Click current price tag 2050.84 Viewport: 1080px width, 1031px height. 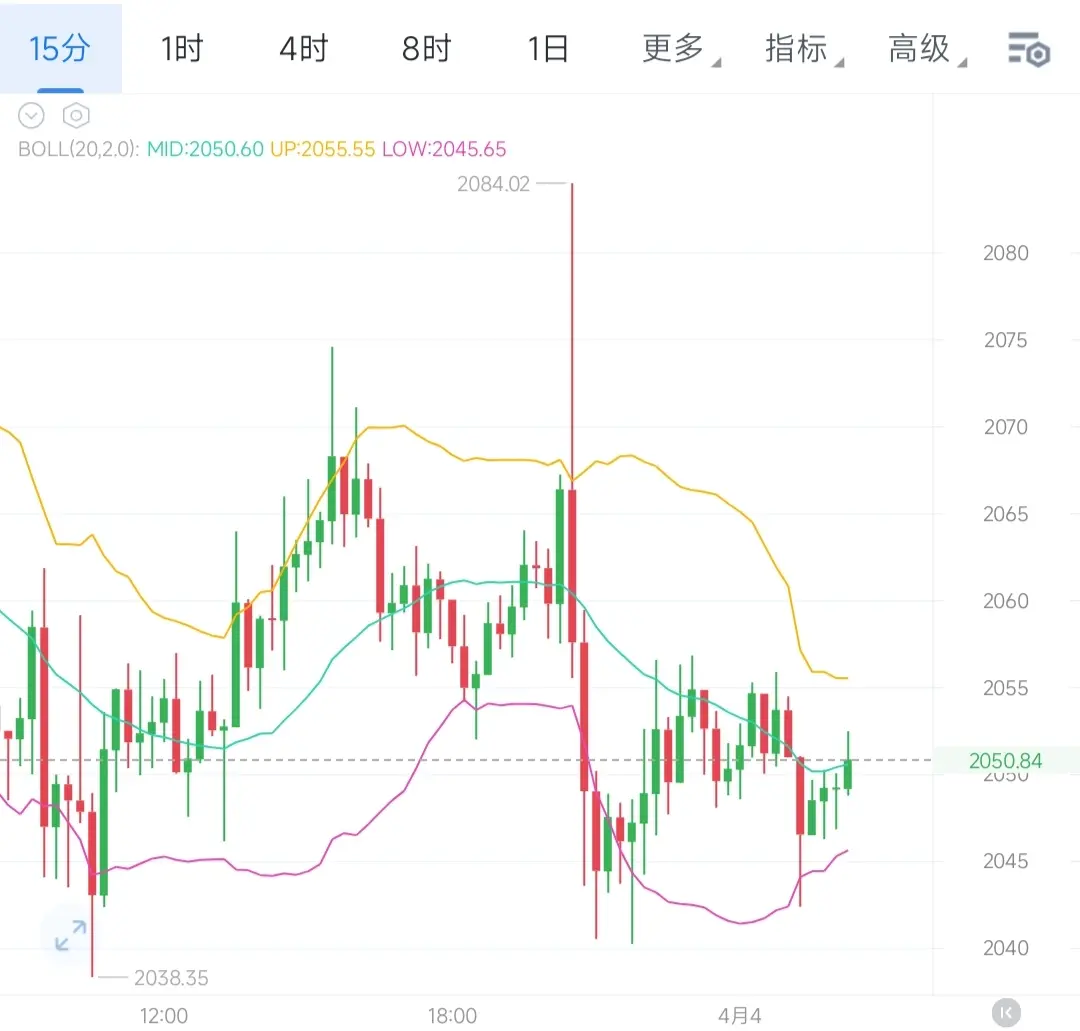coord(1005,760)
